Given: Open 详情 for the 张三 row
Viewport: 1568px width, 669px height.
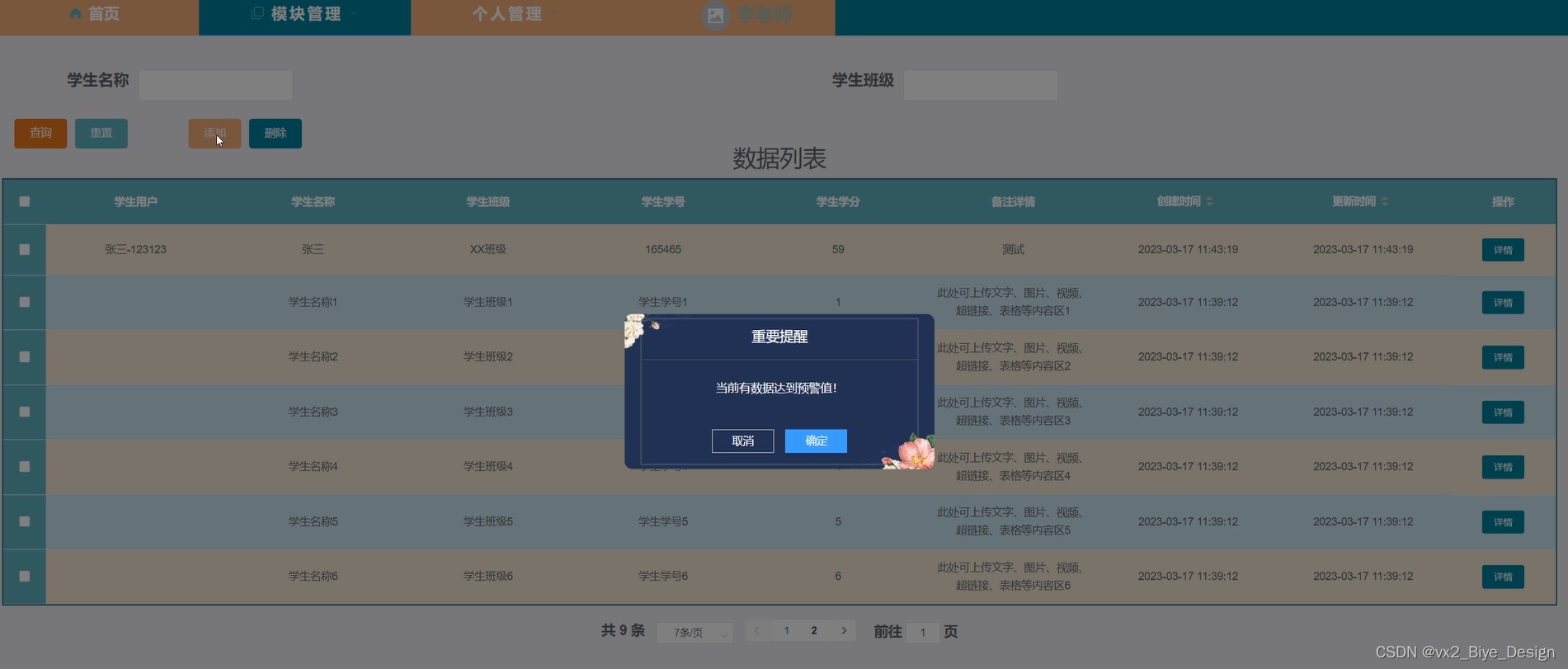Looking at the screenshot, I should pos(1503,250).
